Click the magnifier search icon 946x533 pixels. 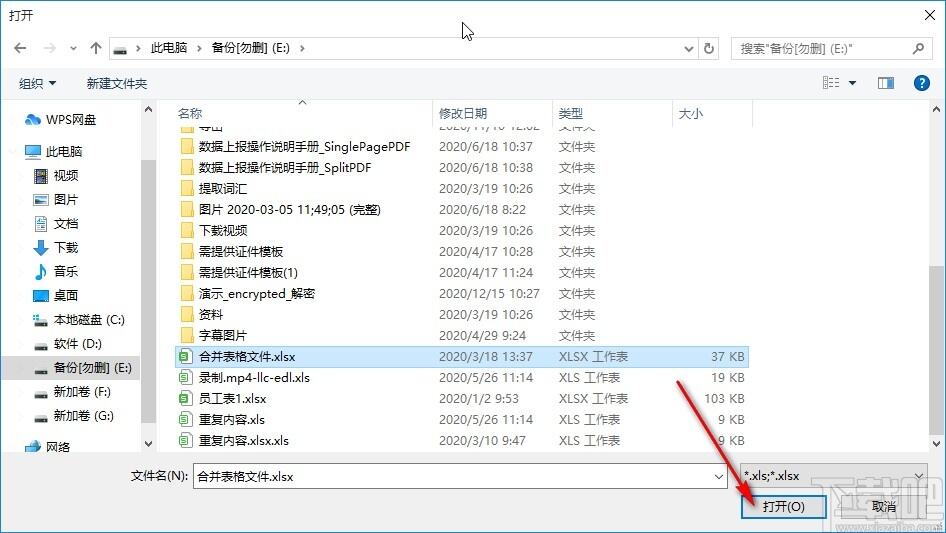click(x=918, y=48)
